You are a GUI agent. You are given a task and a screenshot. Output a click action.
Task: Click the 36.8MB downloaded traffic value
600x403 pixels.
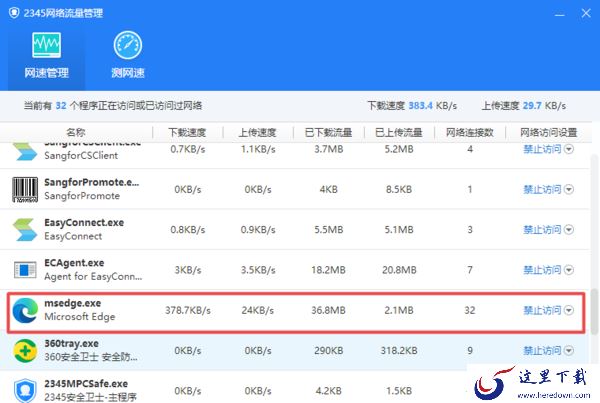(328, 310)
